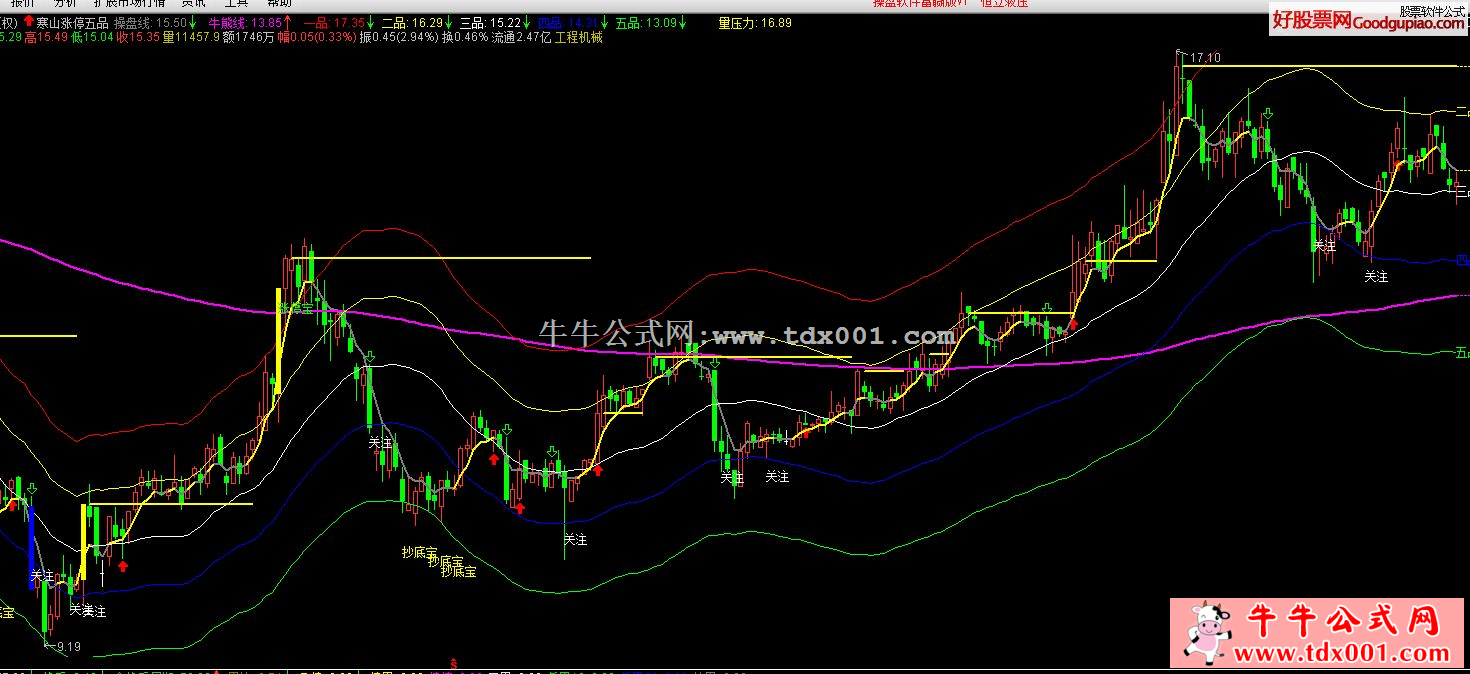Click the 高15.49 high price readout
This screenshot has height=674, width=1470.
[46, 37]
